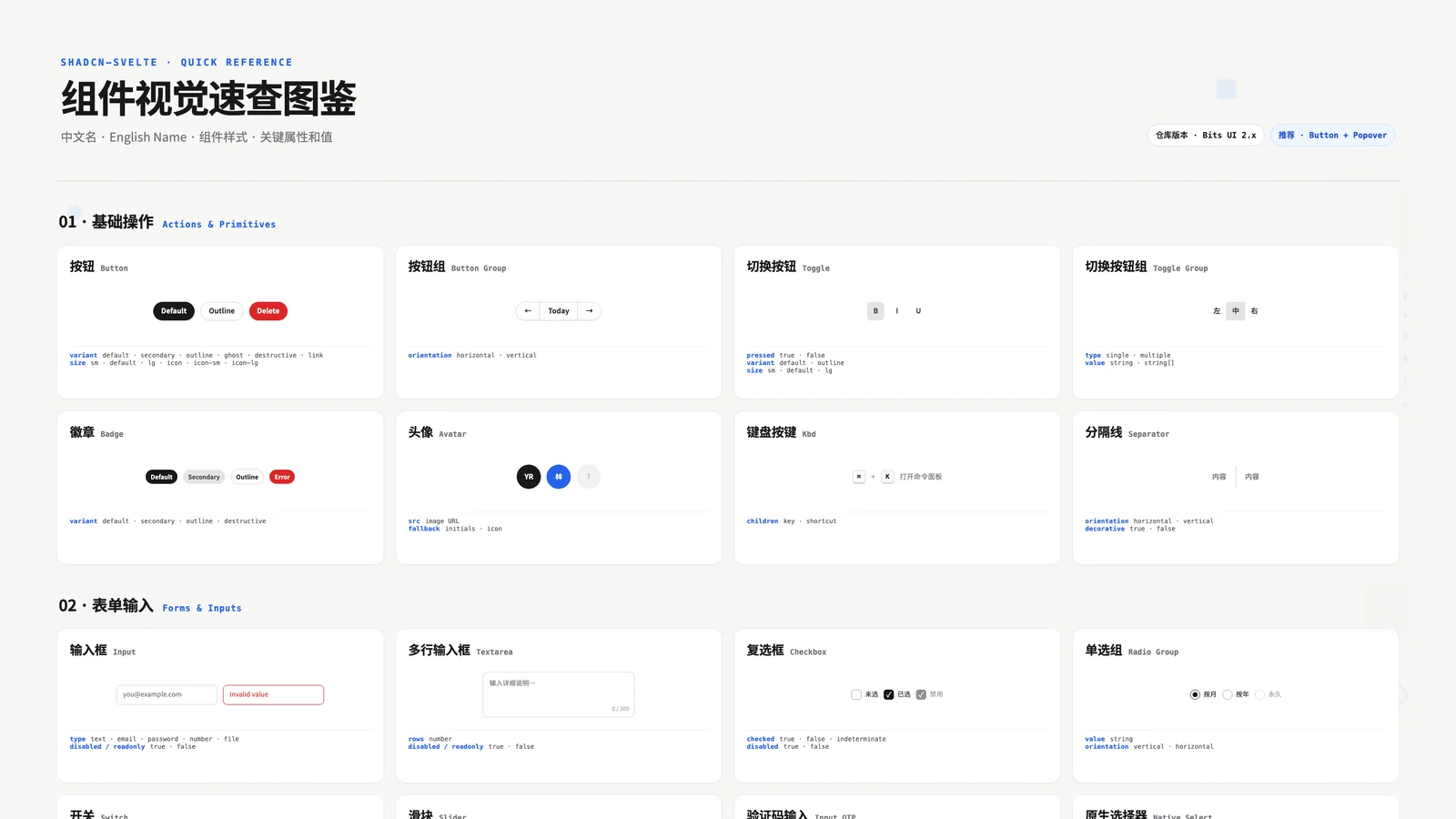Click the 打开命令面板 label
The width and height of the screenshot is (1456, 819).
tap(921, 477)
